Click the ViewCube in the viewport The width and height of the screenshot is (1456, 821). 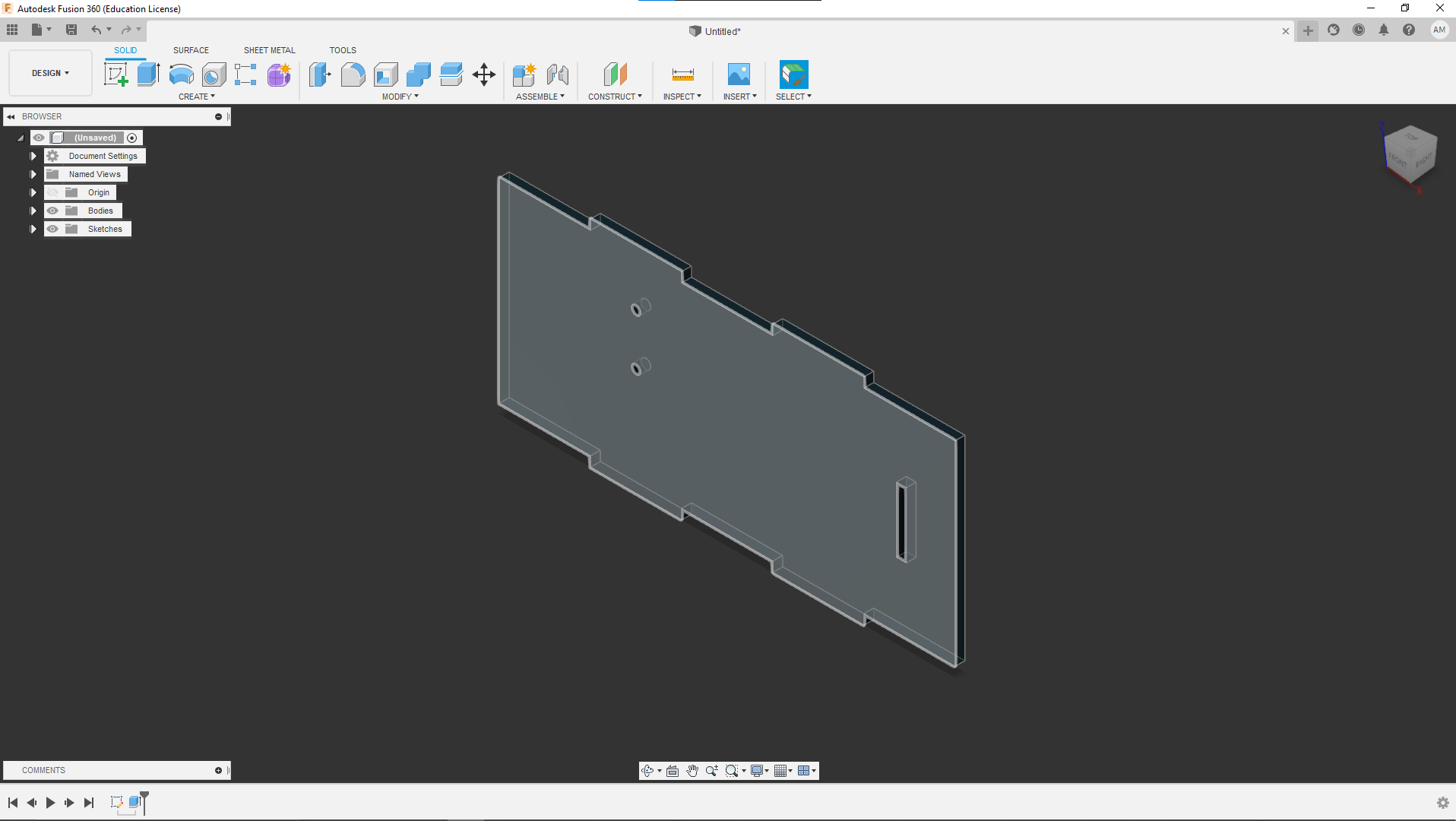coord(1410,153)
